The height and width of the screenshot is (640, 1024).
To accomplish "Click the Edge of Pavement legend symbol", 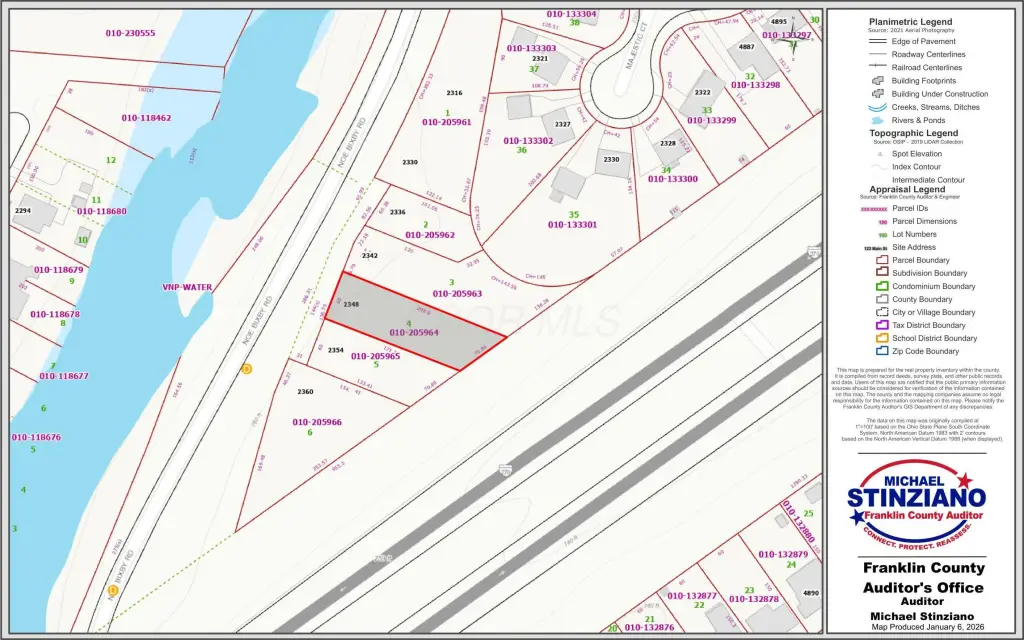I will click(x=877, y=42).
